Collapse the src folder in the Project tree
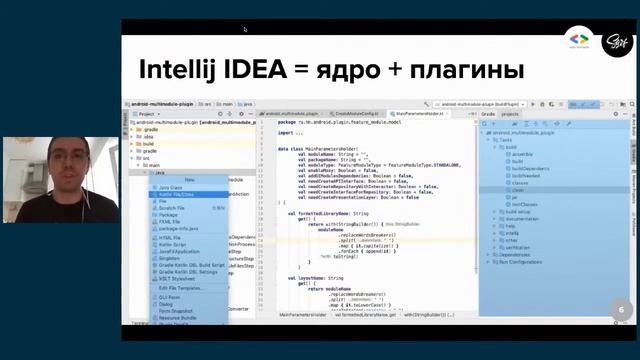Image resolution: width=640 pixels, height=360 pixels. [x=132, y=158]
